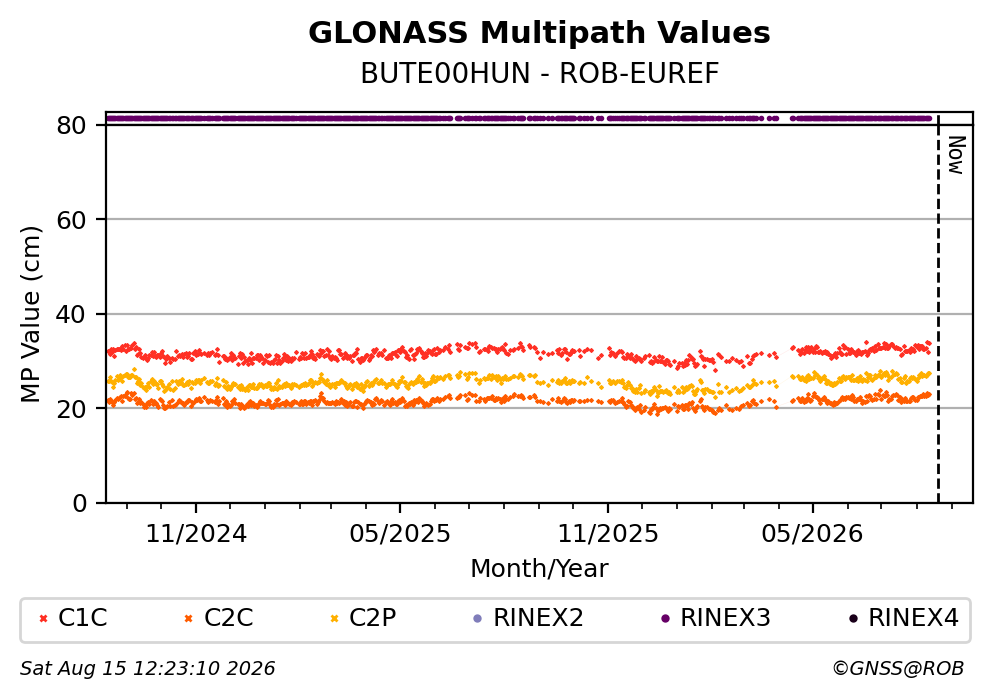
Task: Click the RINEX2 lavender legend dot
Action: point(478,619)
